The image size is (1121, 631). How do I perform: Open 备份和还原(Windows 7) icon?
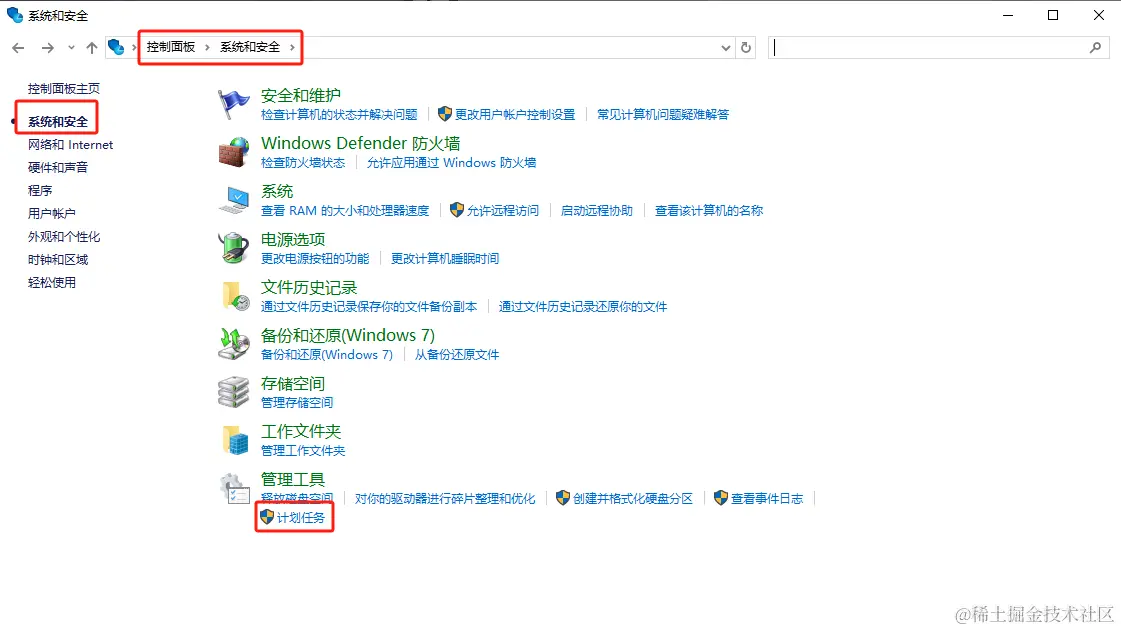(234, 339)
